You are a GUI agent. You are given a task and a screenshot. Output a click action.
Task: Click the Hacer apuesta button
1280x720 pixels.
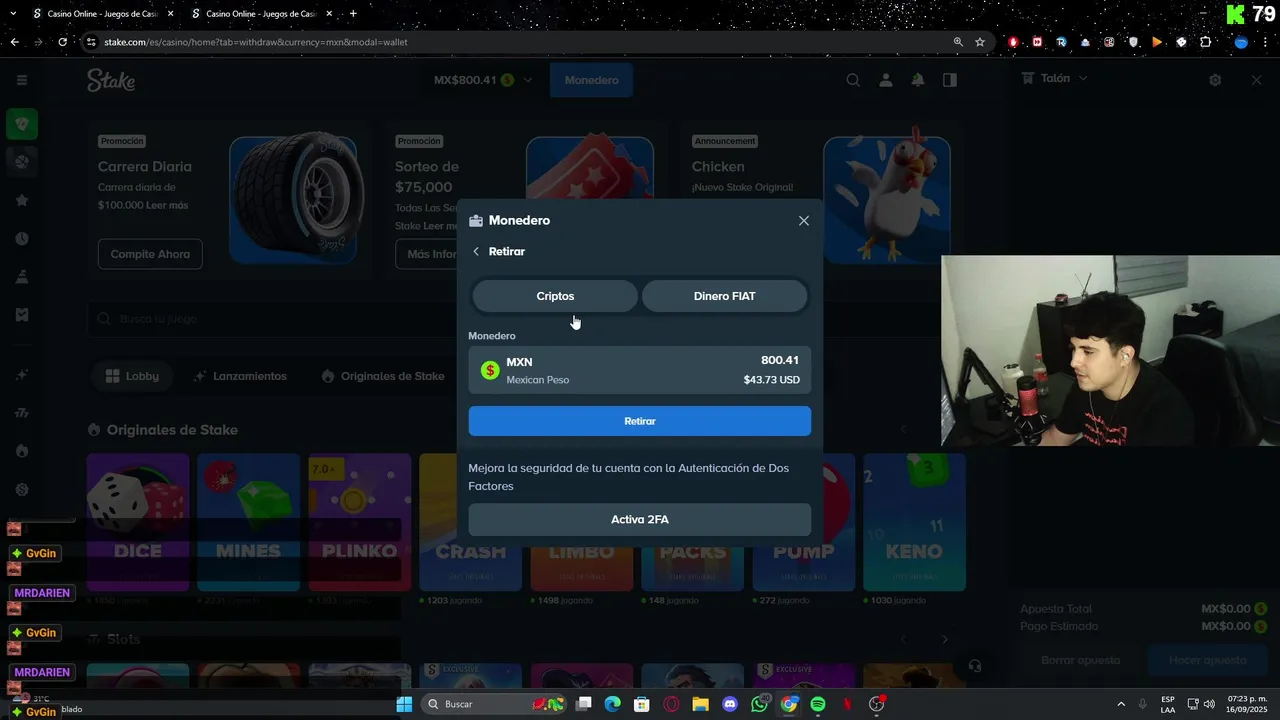pyautogui.click(x=1207, y=660)
